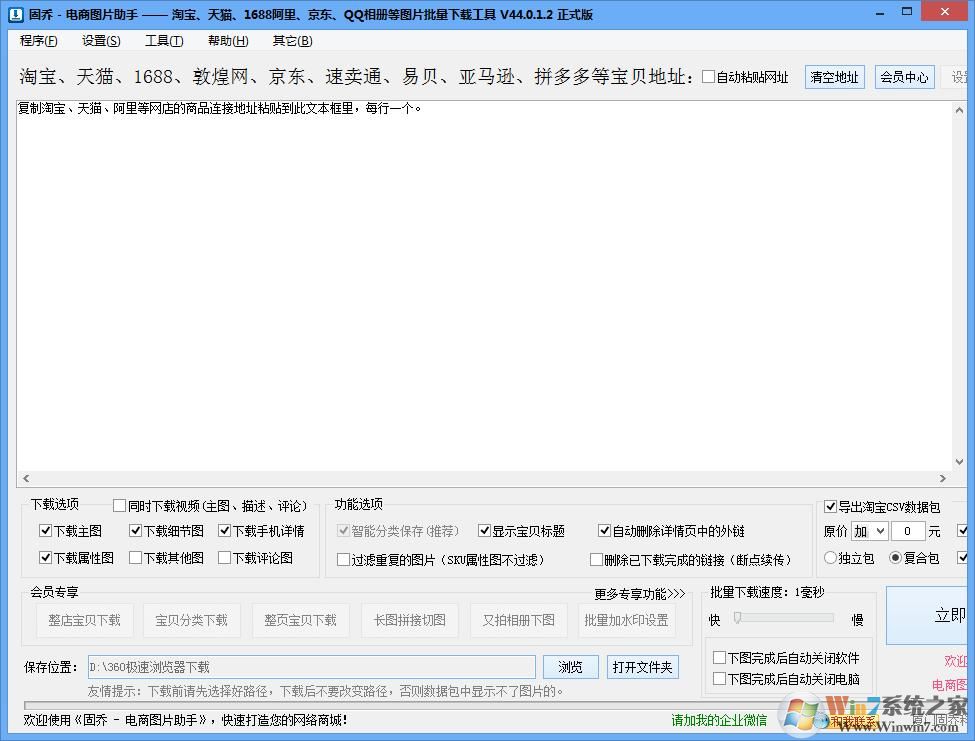Screen dimensions: 975x741
Task: Enable the 自动粘贴网址 checkbox
Action: tap(709, 77)
